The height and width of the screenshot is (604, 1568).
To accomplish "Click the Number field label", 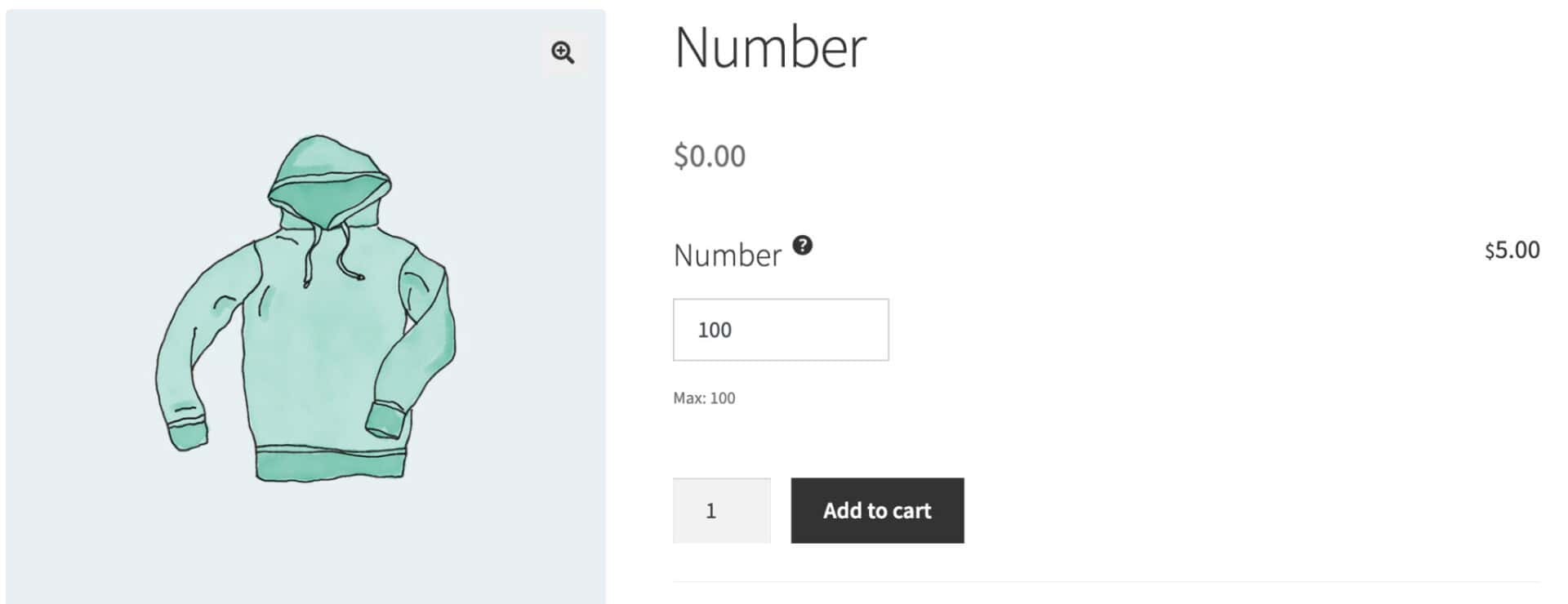I will 725,255.
